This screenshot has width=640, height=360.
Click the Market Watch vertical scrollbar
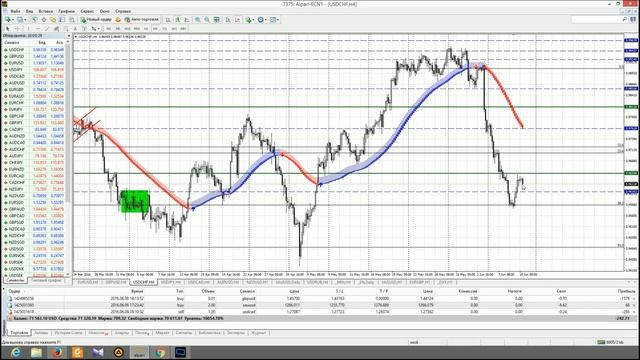[69, 122]
